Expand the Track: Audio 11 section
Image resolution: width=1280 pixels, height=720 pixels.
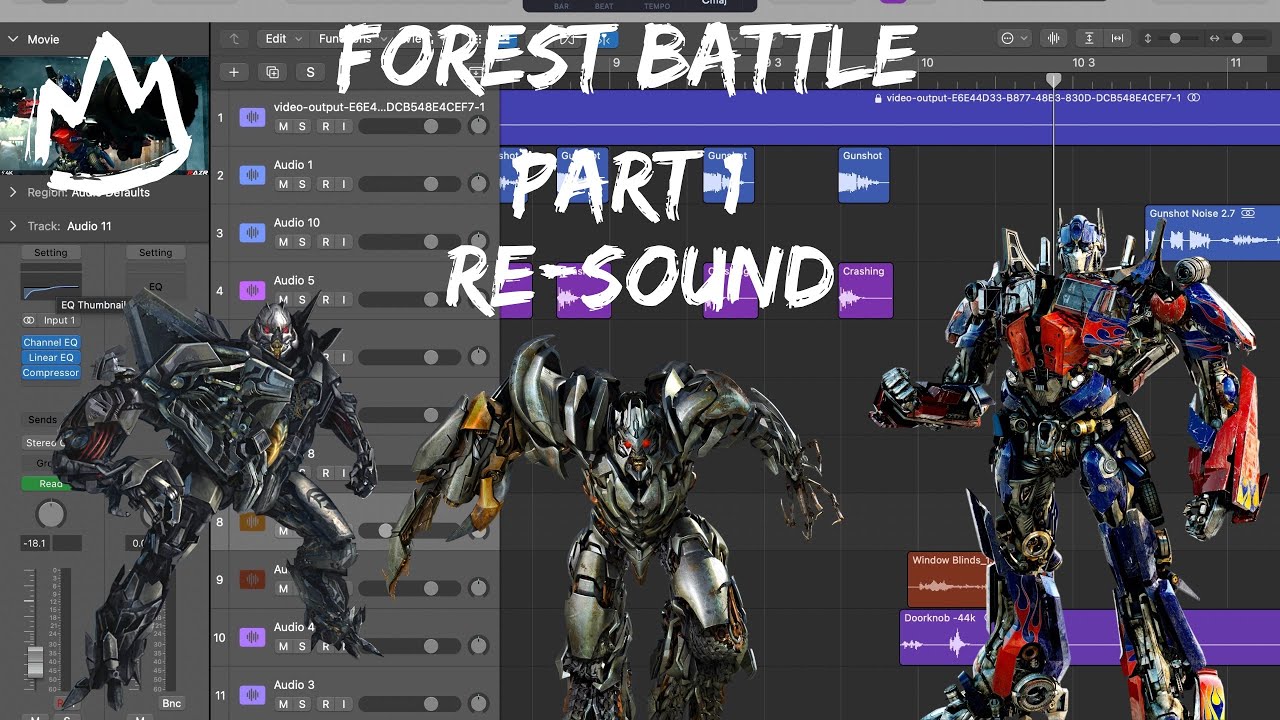pyautogui.click(x=13, y=226)
